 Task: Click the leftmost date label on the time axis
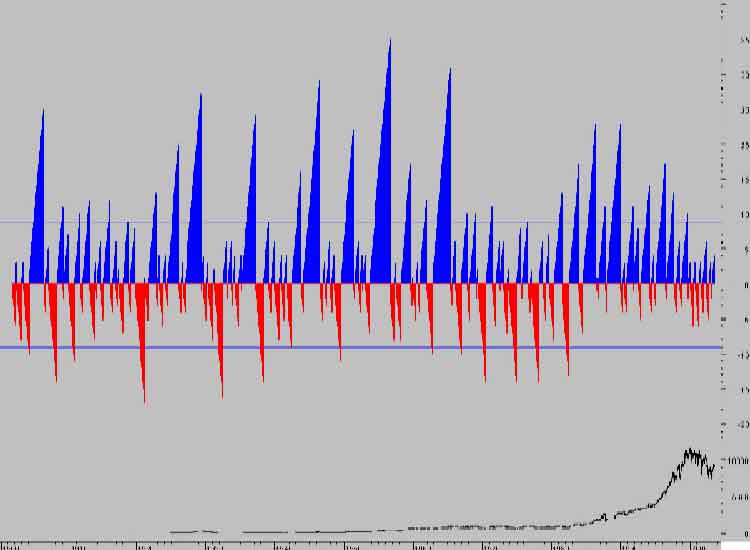coord(14,546)
